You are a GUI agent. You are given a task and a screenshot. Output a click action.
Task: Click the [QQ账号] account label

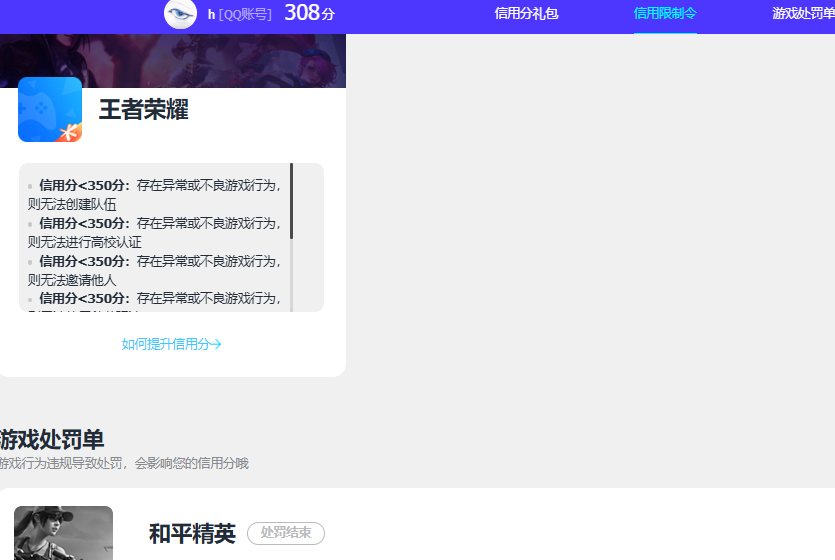tap(245, 14)
